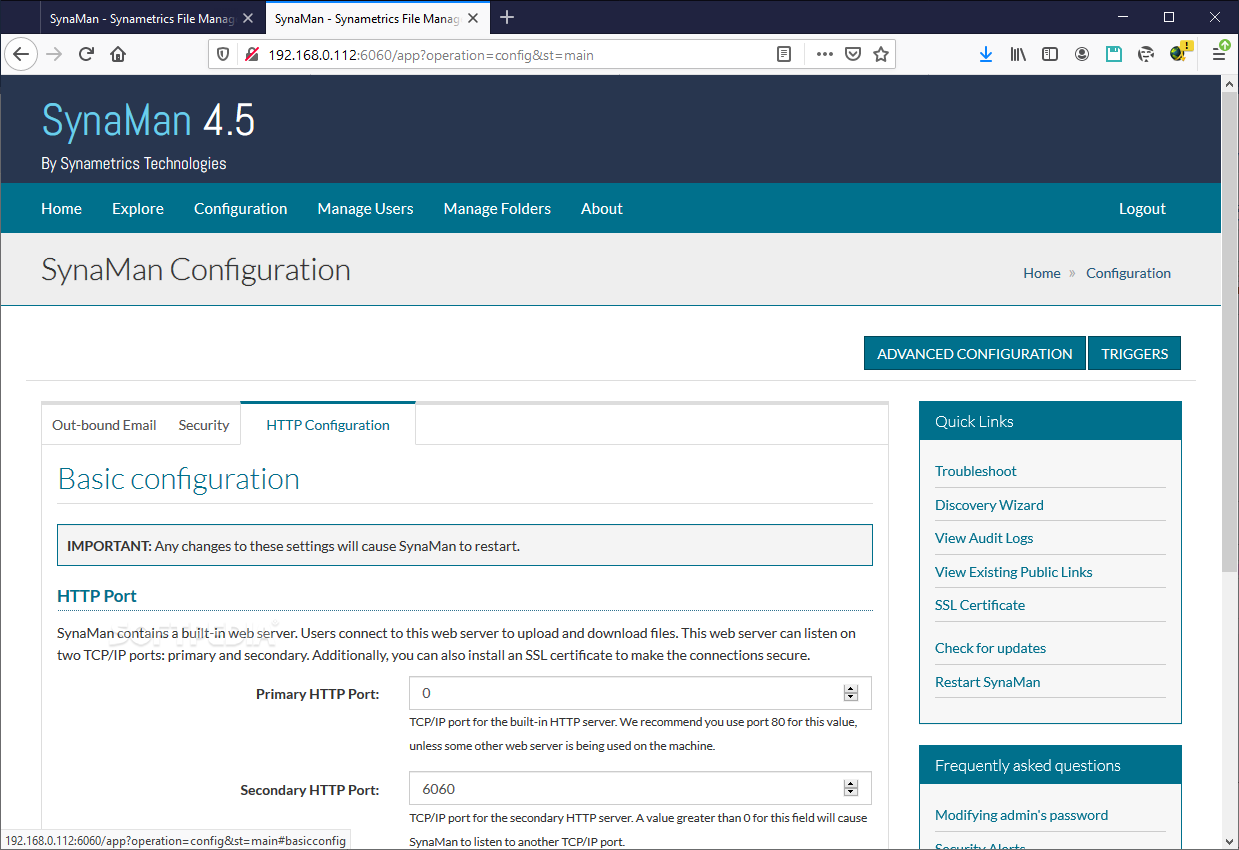Open Modifying admin's password FAQ
1239x850 pixels.
tap(1021, 815)
